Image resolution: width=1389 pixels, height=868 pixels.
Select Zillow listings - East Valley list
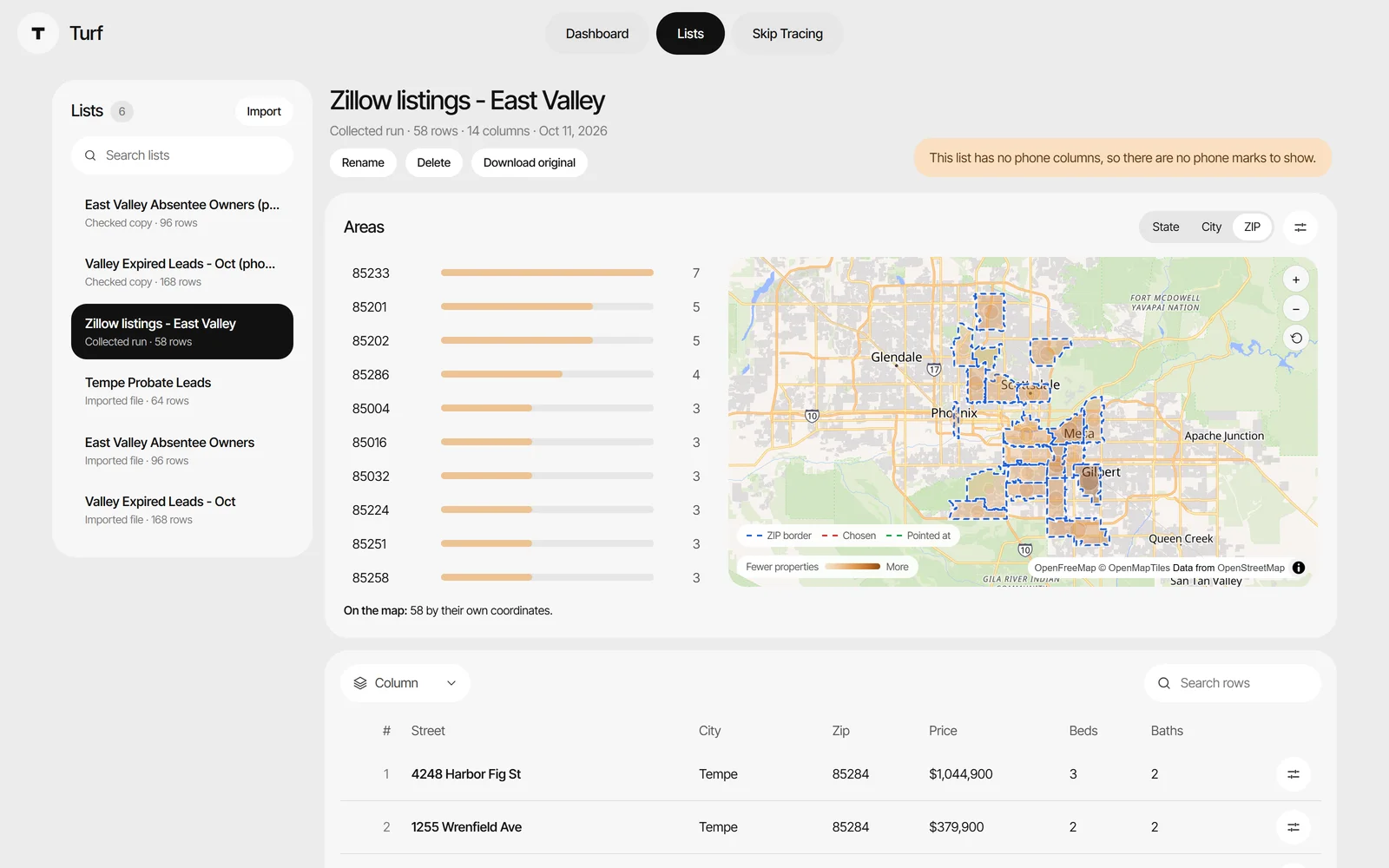(182, 332)
